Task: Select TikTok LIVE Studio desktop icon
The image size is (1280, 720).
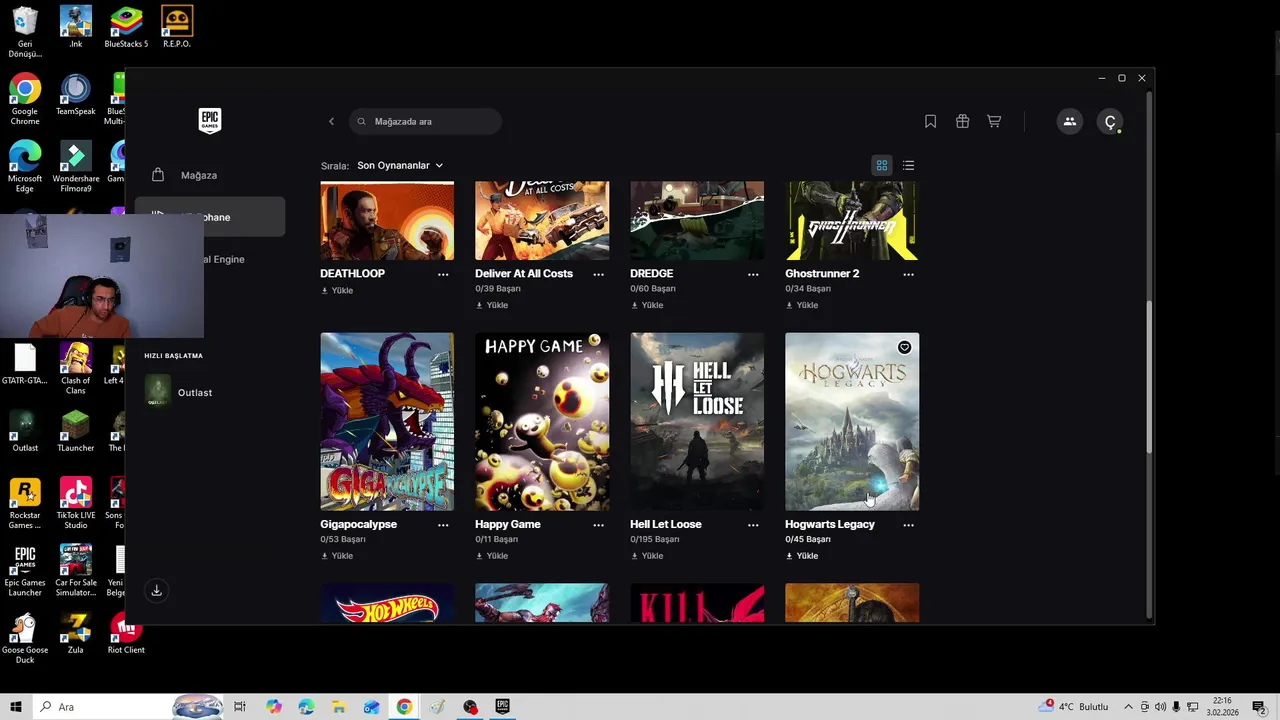Action: pyautogui.click(x=75, y=503)
